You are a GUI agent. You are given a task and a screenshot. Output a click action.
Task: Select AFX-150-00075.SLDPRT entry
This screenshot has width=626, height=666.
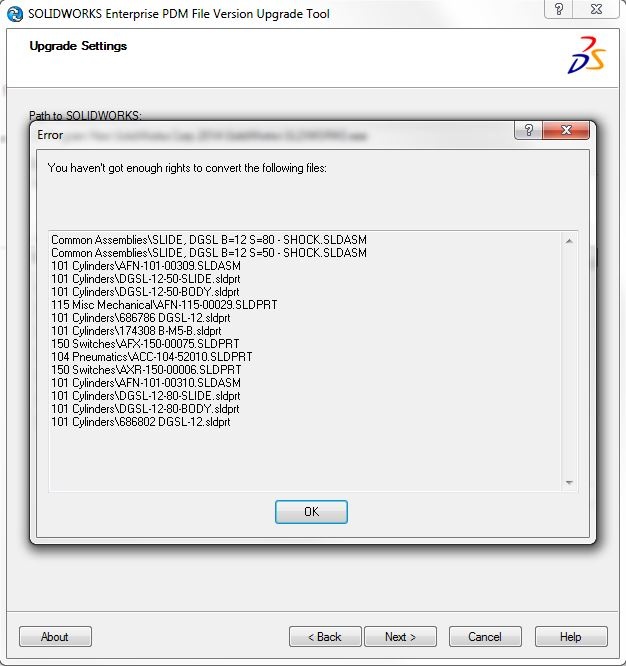(x=145, y=344)
